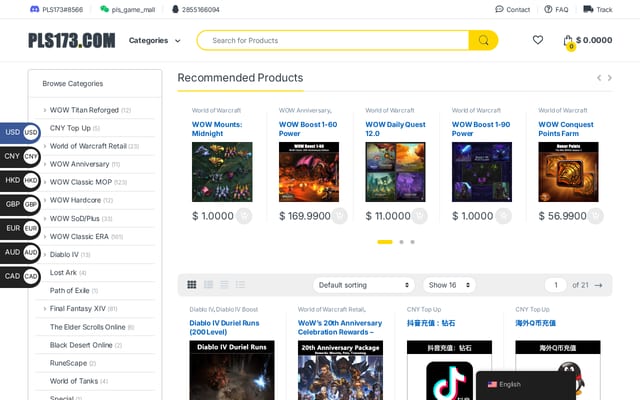
Task: Go to next recommended products slide
Action: click(609, 78)
